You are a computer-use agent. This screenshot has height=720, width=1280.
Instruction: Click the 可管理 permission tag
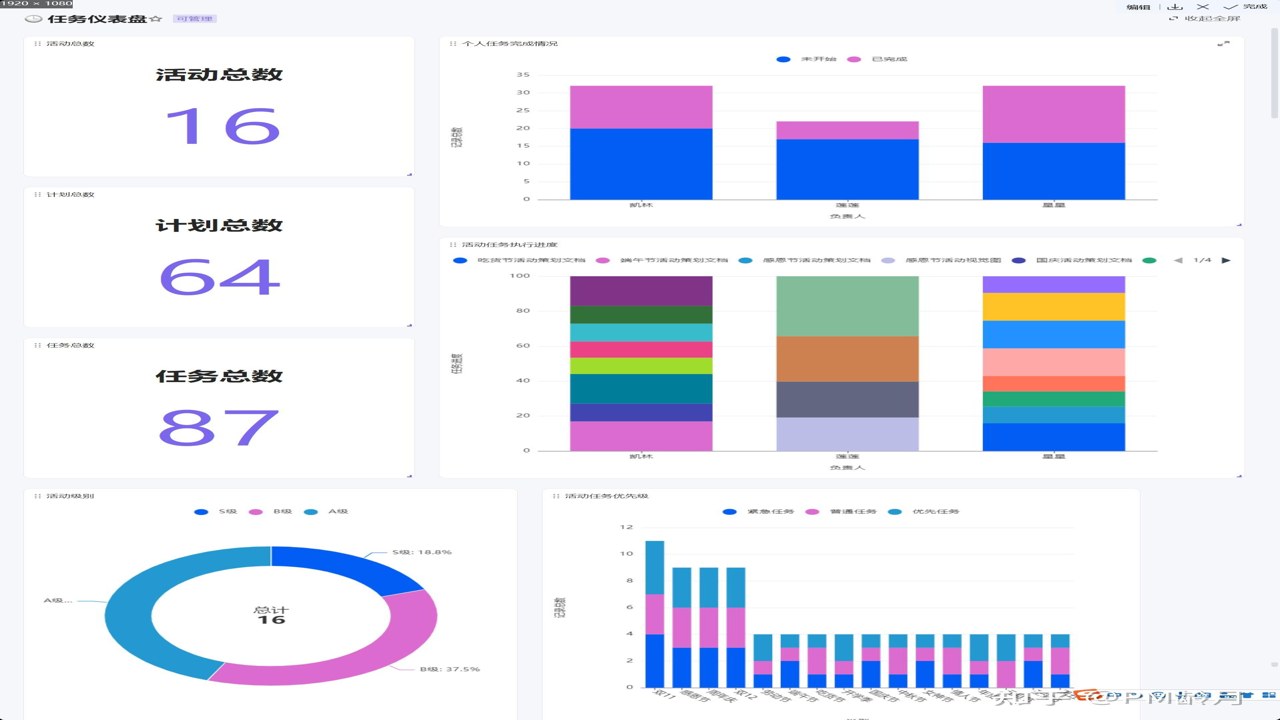[194, 19]
